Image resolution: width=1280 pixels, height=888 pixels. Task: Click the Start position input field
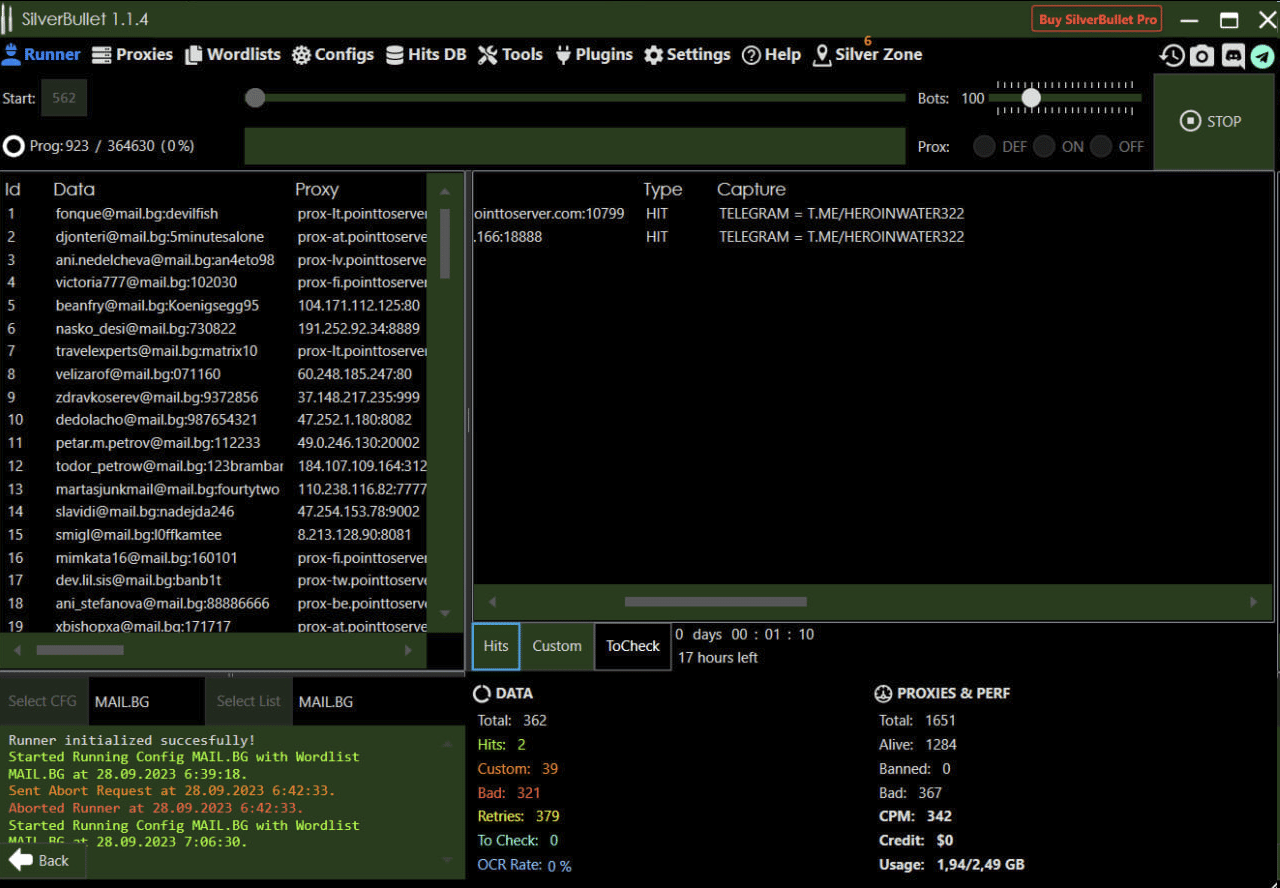(x=64, y=98)
